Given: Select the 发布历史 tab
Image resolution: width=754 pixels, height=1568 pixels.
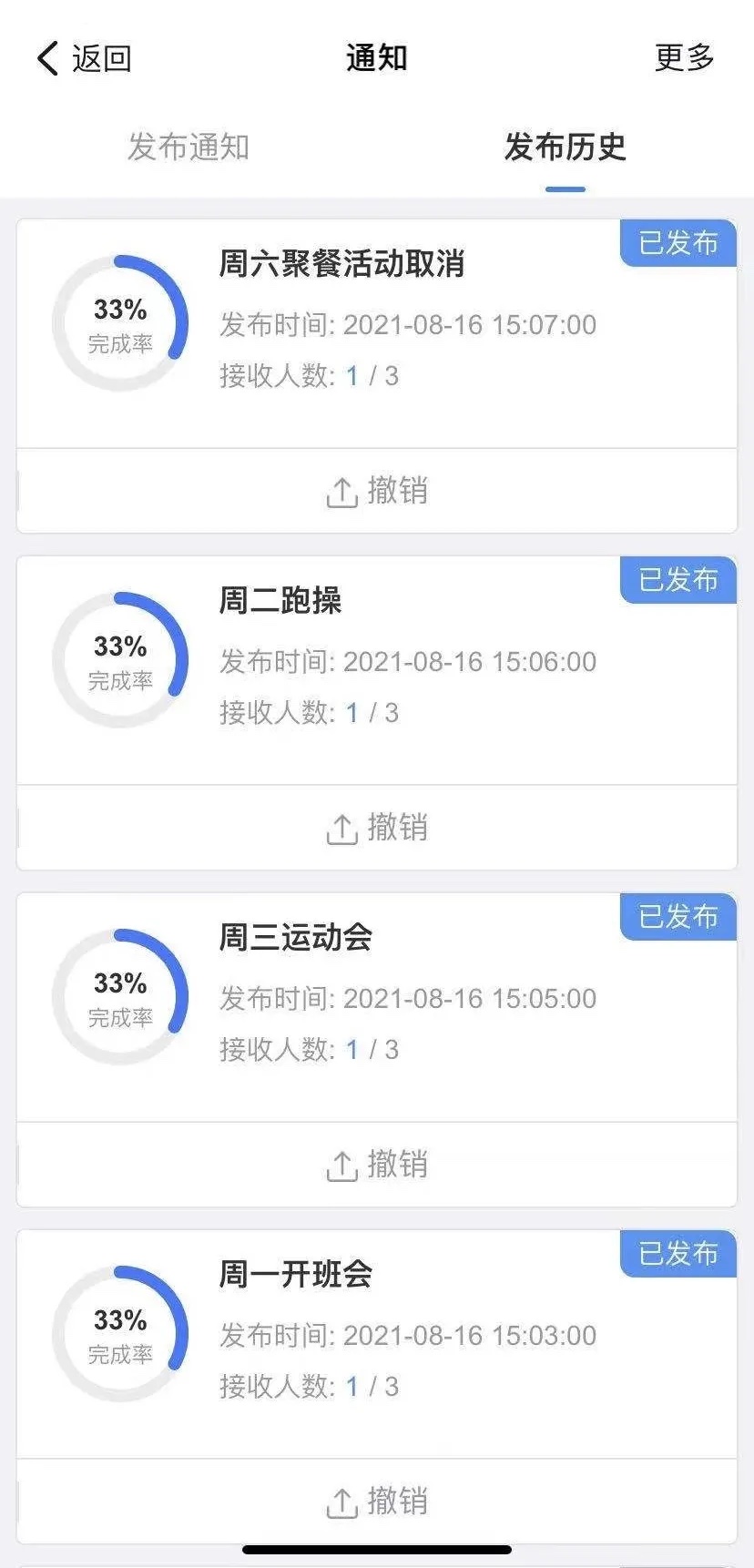Looking at the screenshot, I should pyautogui.click(x=565, y=147).
